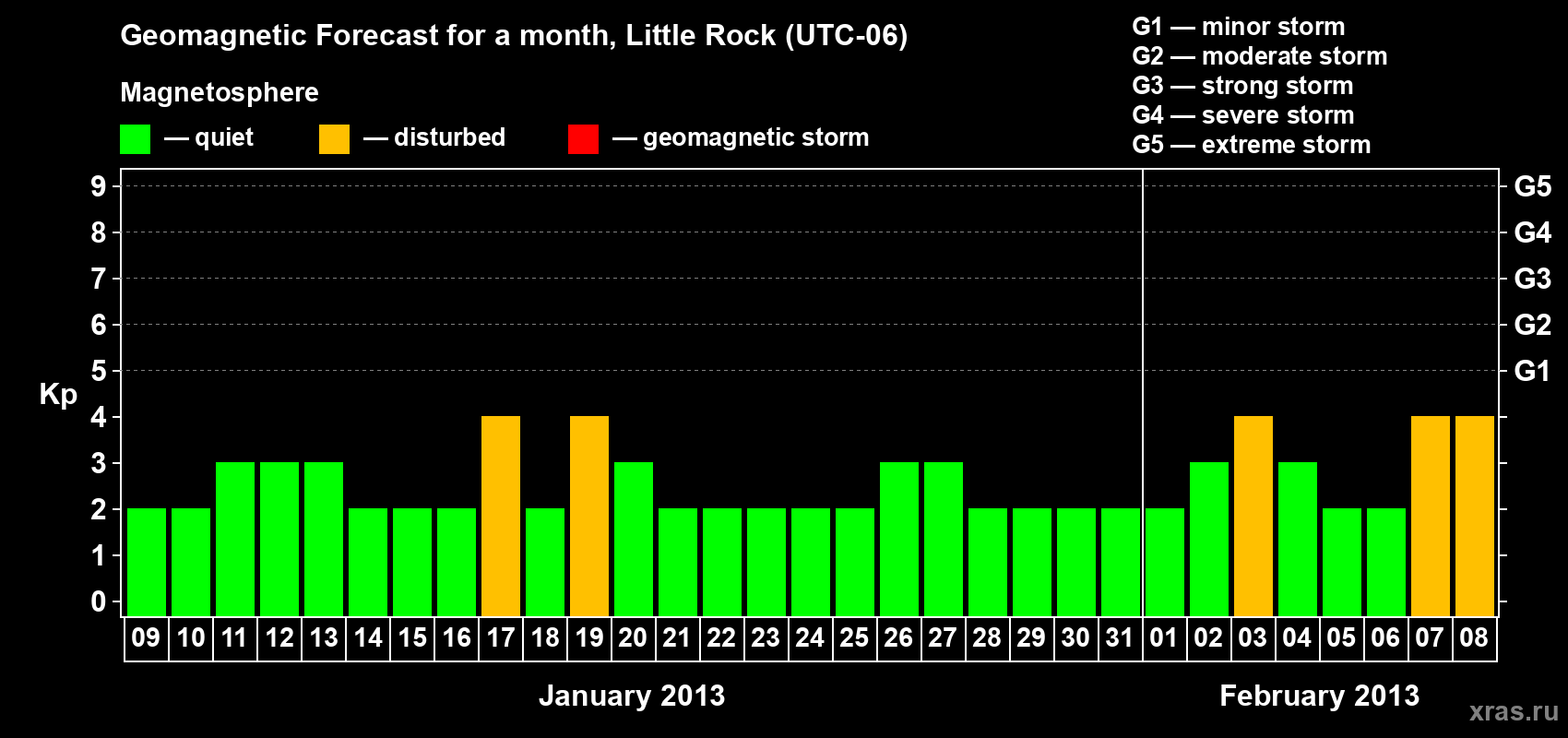
Task: Click the green bar for January 13
Action: click(324, 540)
